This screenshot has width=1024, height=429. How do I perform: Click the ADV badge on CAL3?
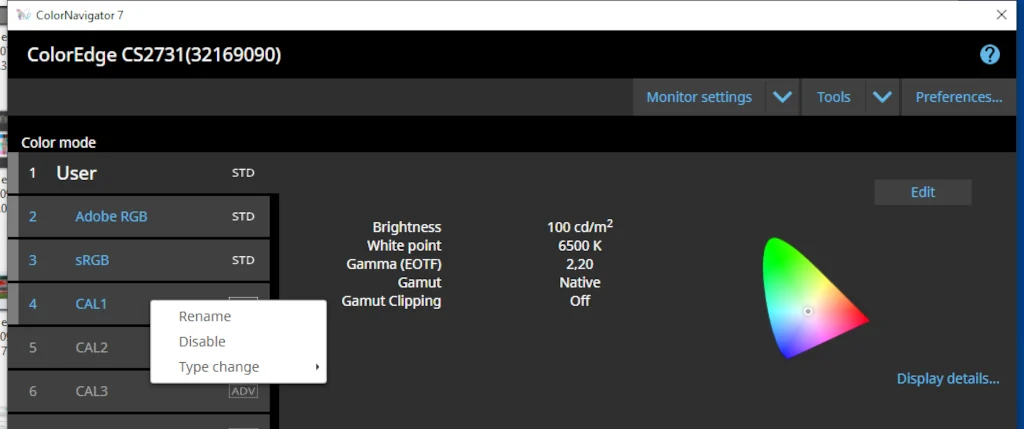[x=243, y=391]
